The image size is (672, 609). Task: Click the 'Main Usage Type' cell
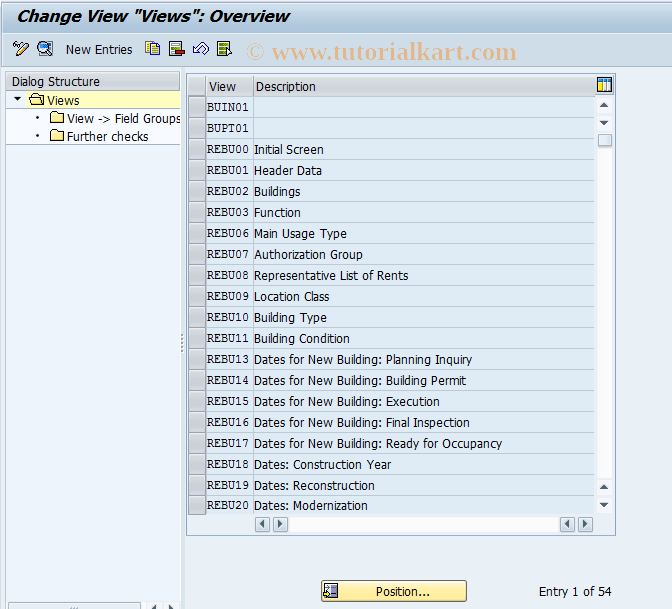(423, 233)
